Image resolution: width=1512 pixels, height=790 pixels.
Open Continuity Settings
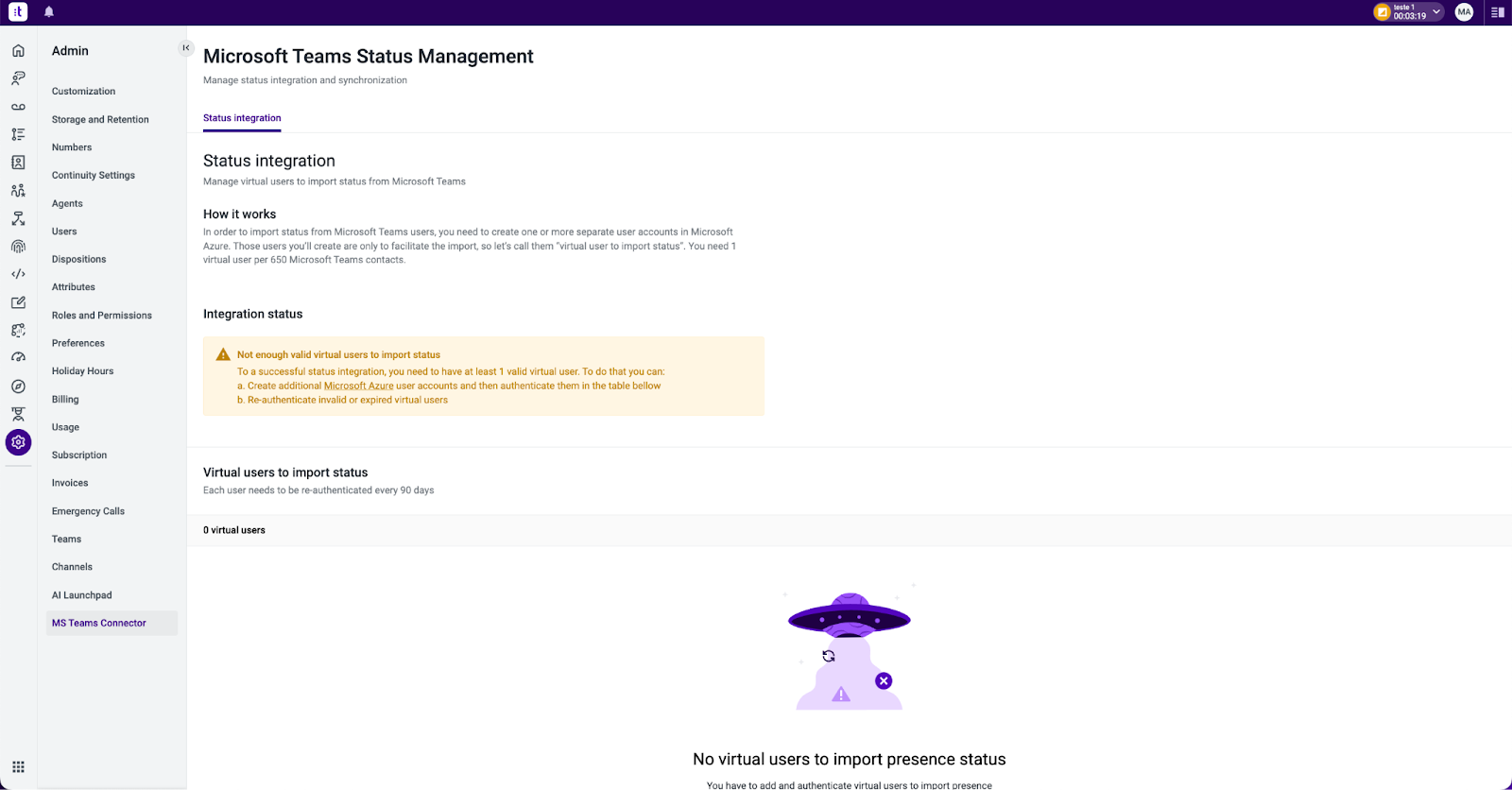[94, 176]
